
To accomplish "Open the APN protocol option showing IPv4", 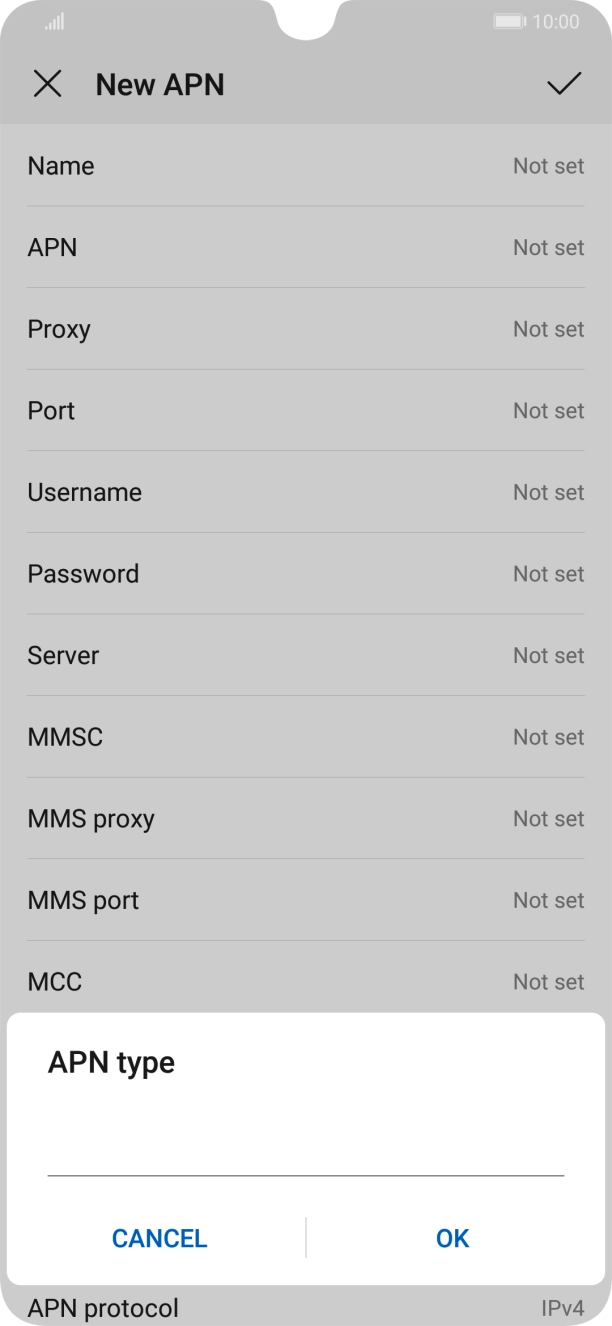I will [x=306, y=1307].
